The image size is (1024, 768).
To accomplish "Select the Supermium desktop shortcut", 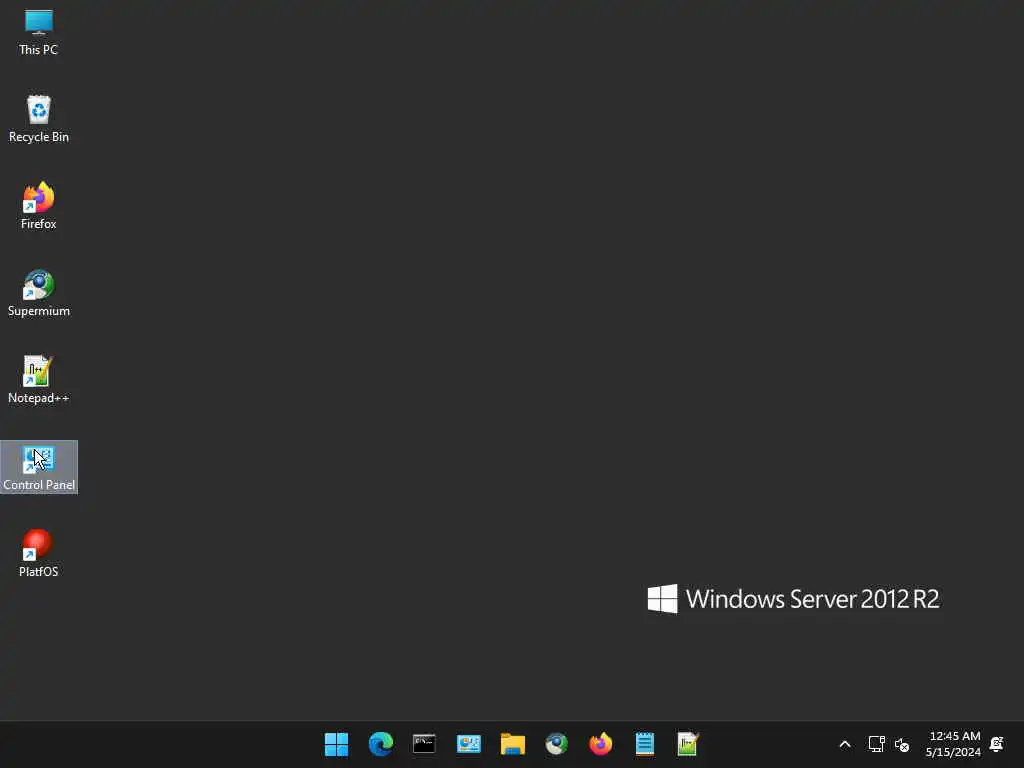I will coord(39,293).
